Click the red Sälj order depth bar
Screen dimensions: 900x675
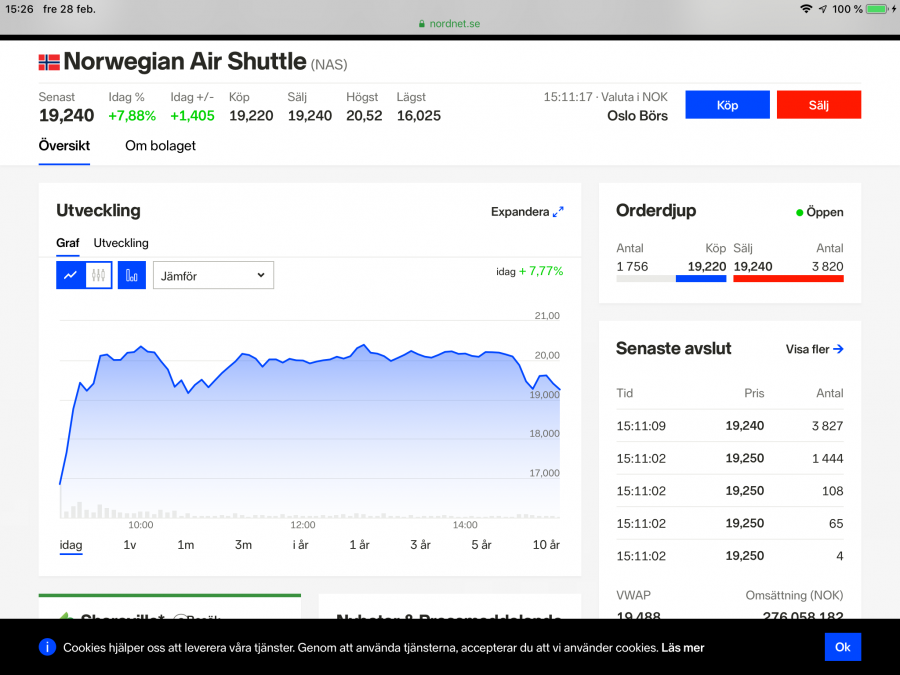click(x=788, y=279)
